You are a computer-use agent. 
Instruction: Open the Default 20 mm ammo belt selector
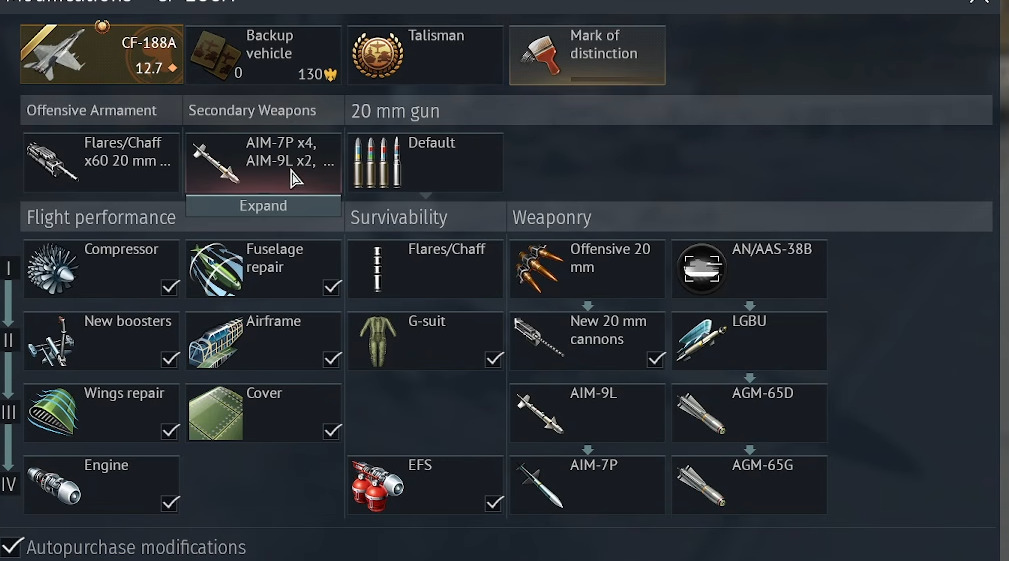point(425,162)
